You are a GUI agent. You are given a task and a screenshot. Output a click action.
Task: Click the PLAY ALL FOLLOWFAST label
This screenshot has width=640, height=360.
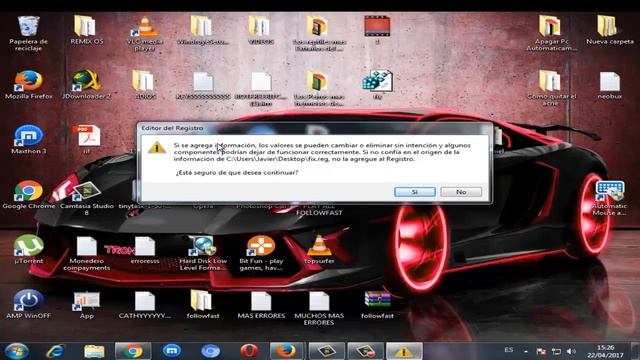[319, 209]
